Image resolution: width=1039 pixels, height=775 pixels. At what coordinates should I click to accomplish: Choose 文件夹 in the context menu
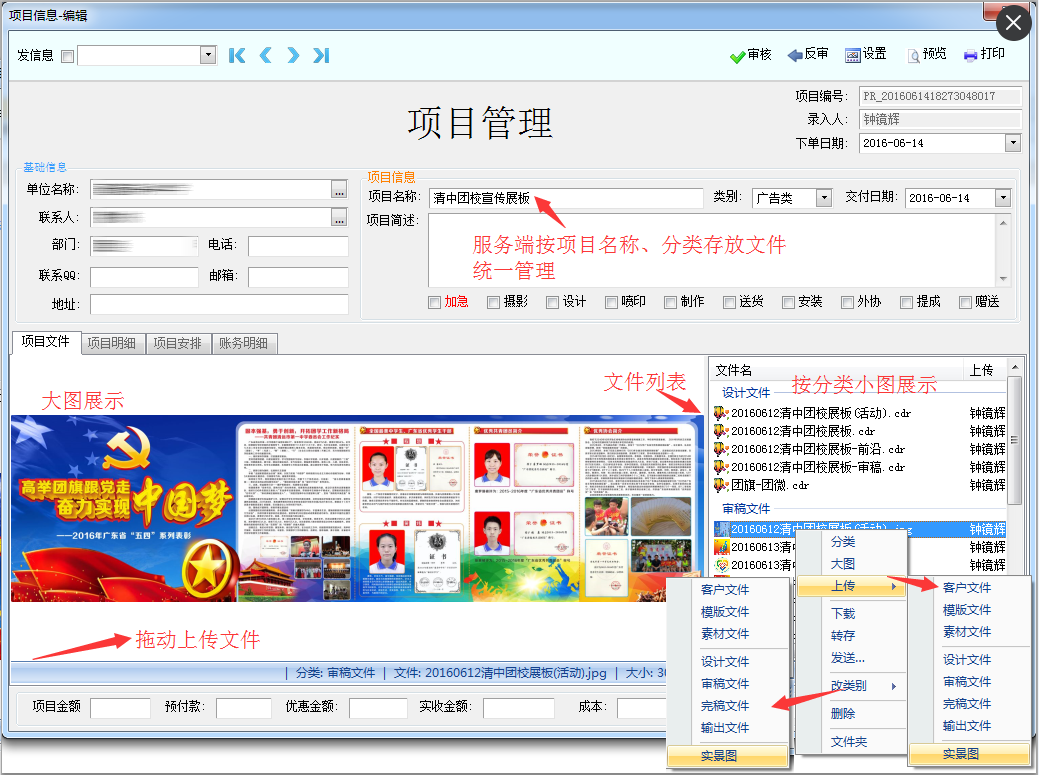(851, 742)
